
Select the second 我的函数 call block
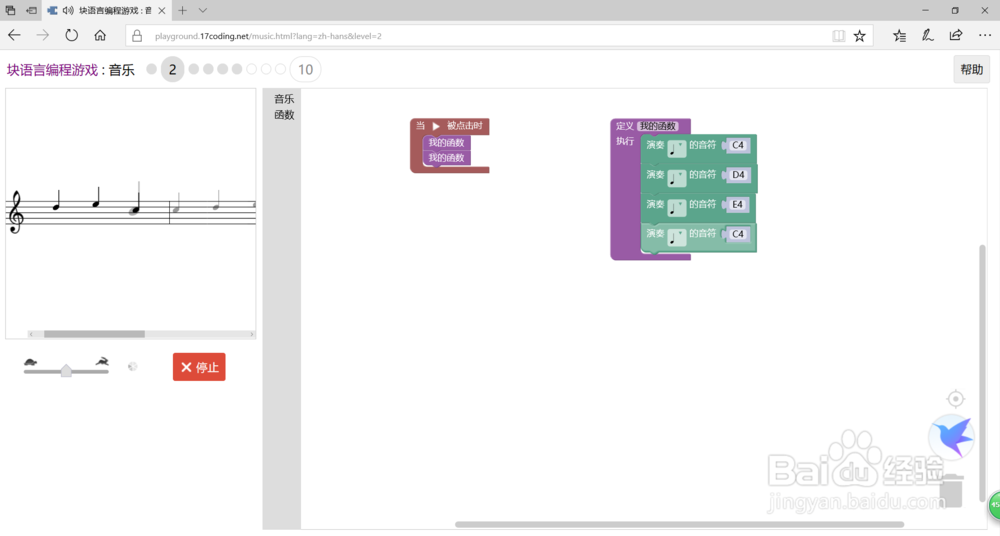446,158
